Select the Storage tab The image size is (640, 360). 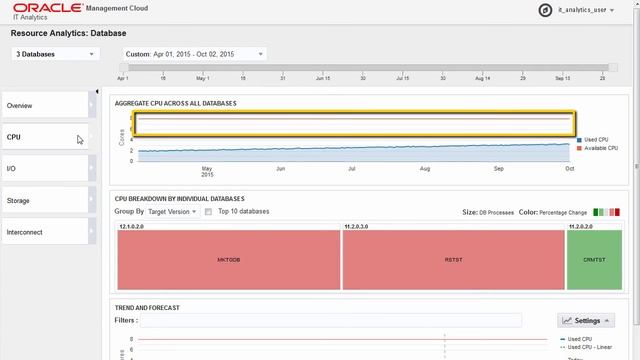pyautogui.click(x=45, y=200)
